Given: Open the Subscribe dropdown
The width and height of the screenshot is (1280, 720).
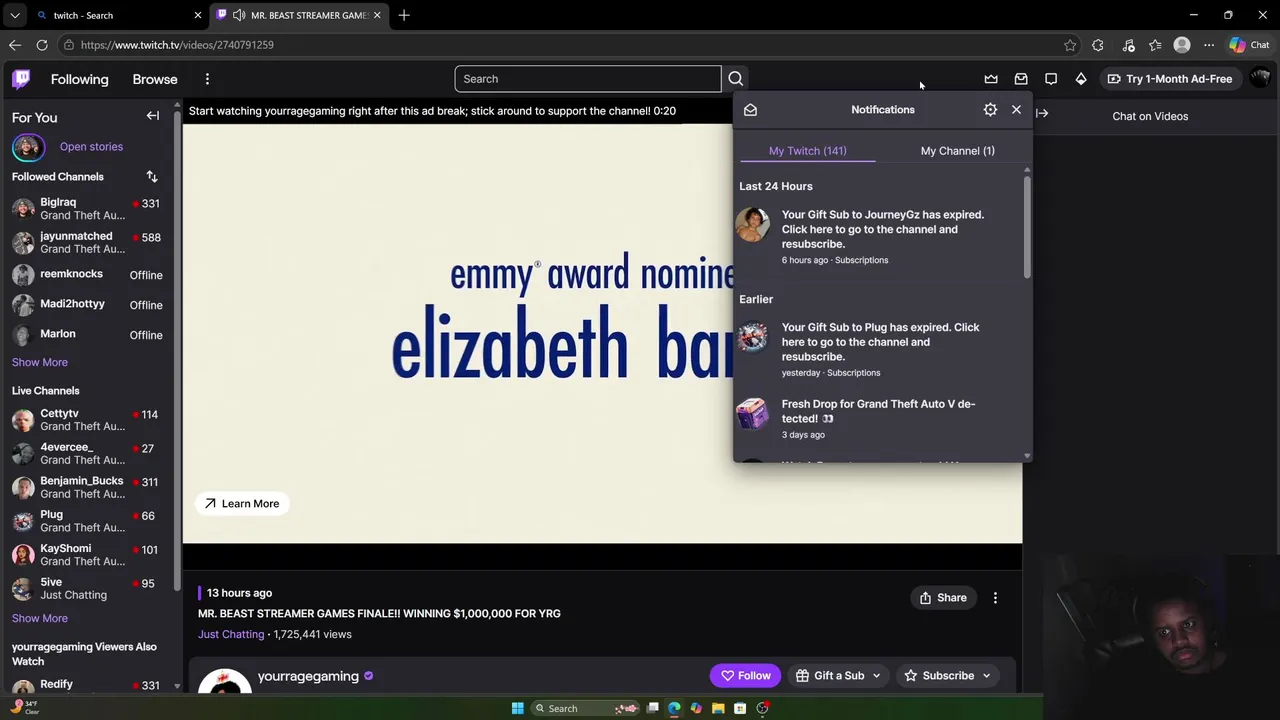Looking at the screenshot, I should tap(947, 676).
